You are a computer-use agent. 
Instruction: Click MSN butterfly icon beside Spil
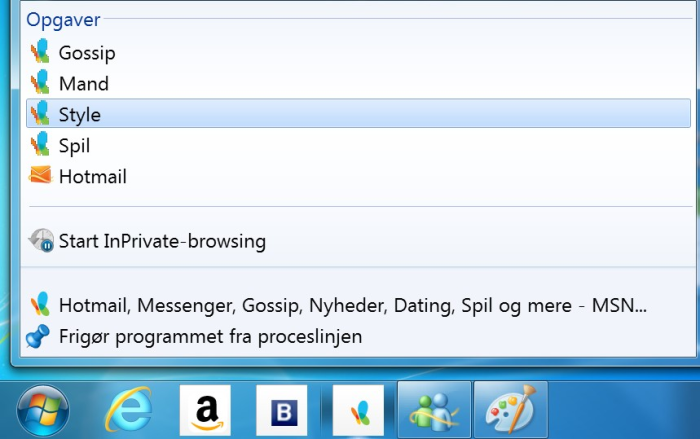[x=41, y=144]
